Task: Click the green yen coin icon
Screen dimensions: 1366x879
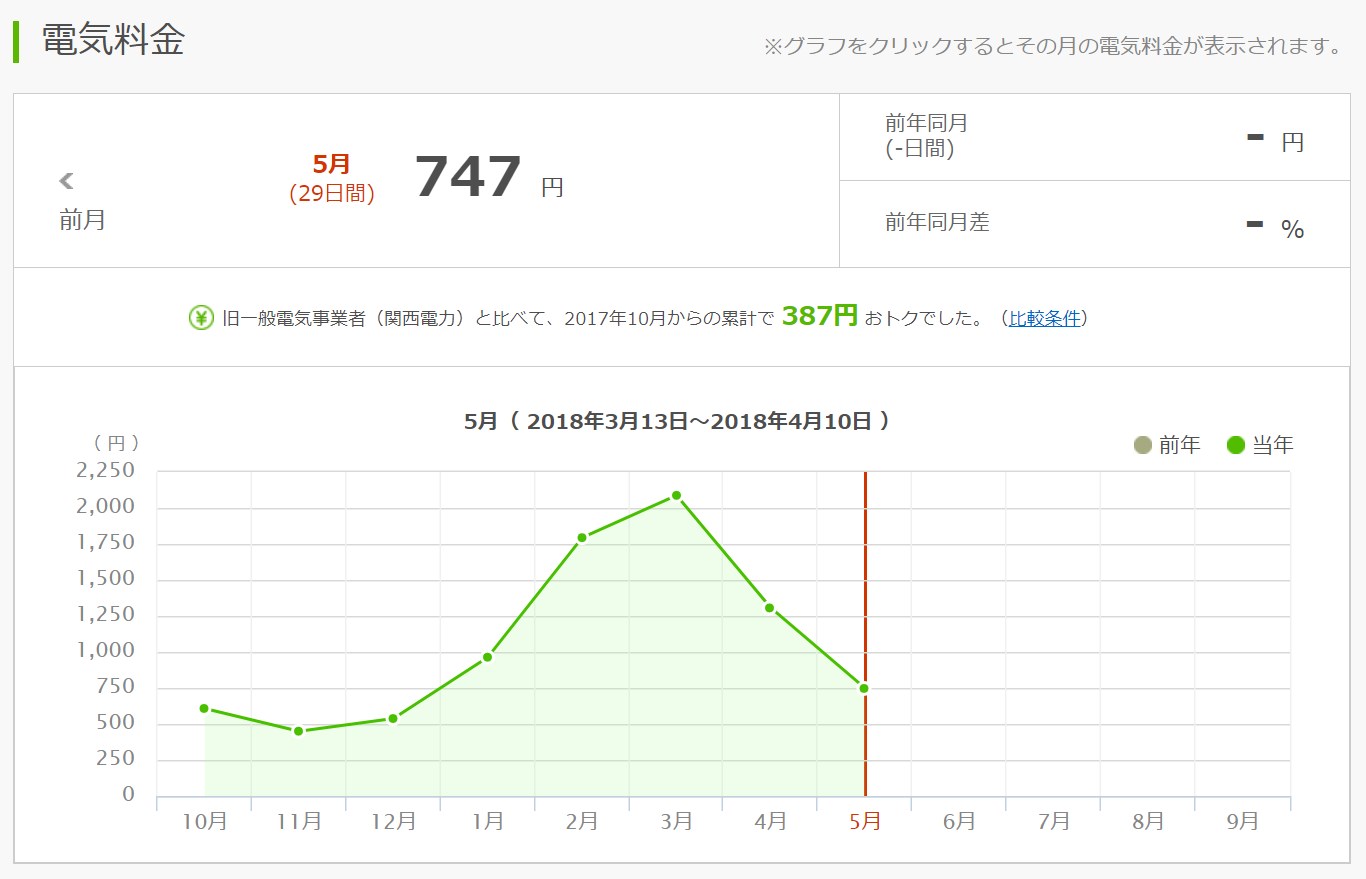Action: [x=201, y=318]
